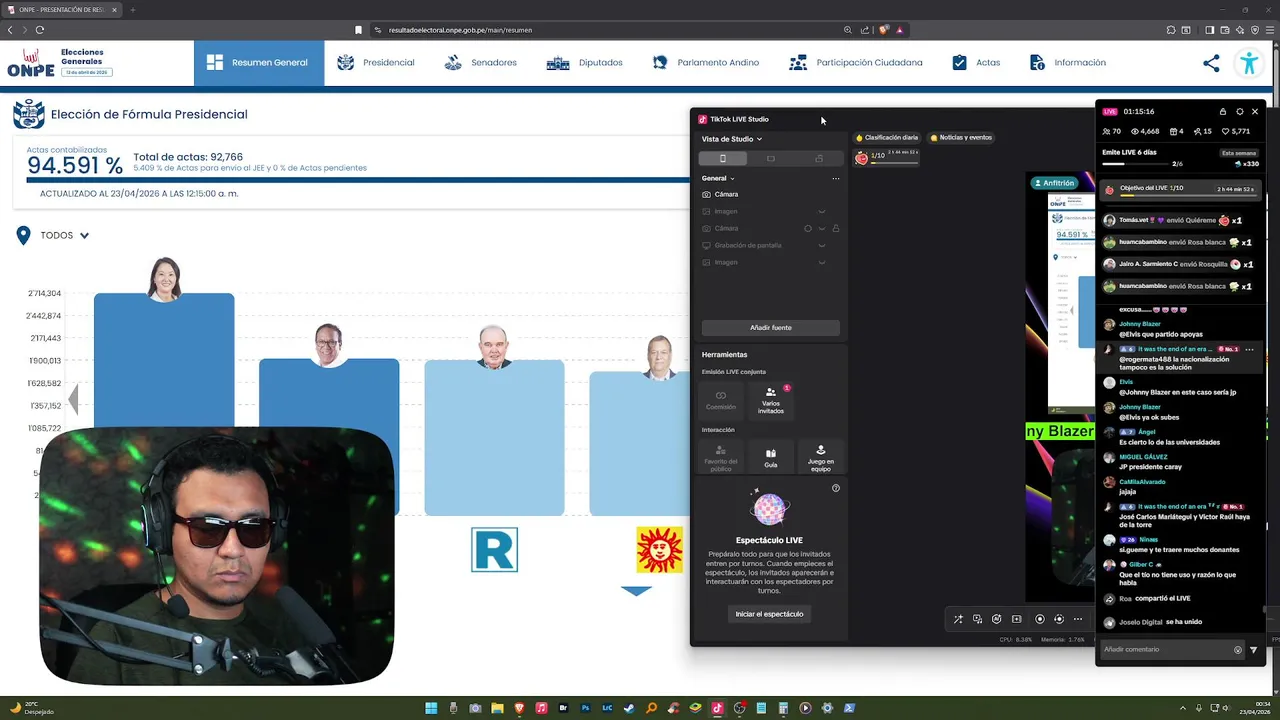Click the Esta semana button
Viewport: 1280px width, 720px height.
point(1239,153)
